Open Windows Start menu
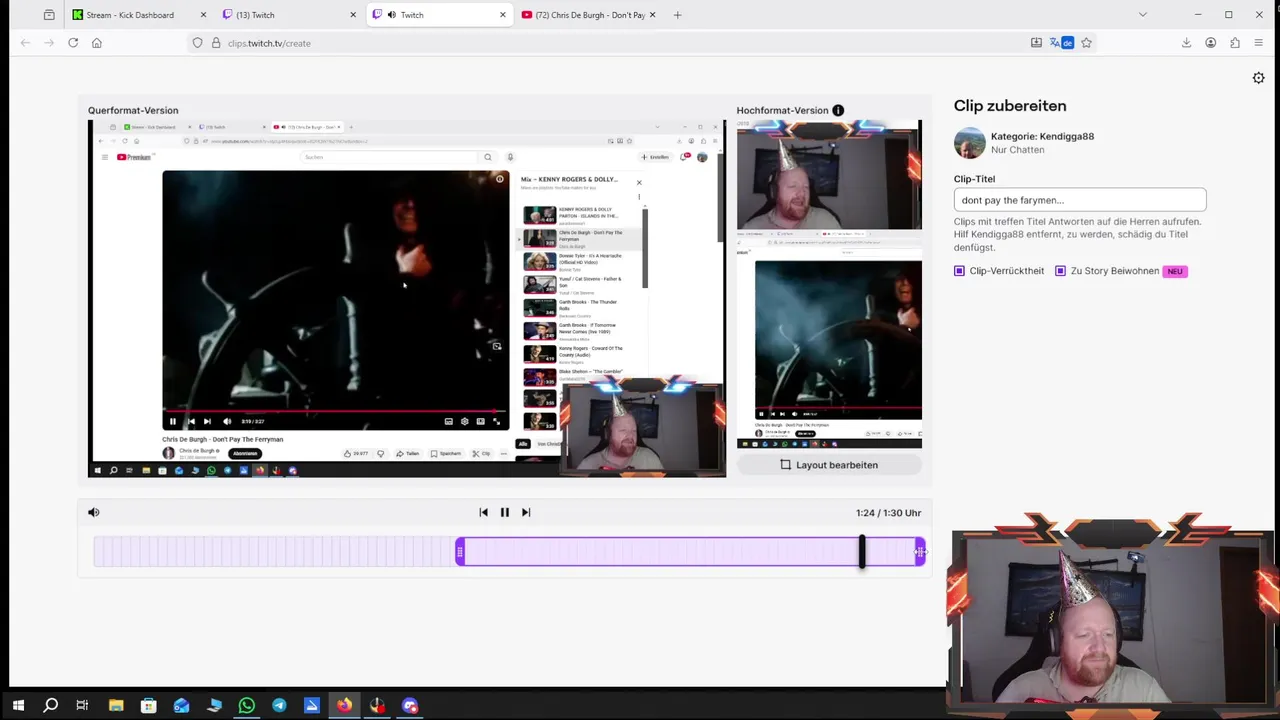Viewport: 1280px width, 720px height. tap(18, 706)
